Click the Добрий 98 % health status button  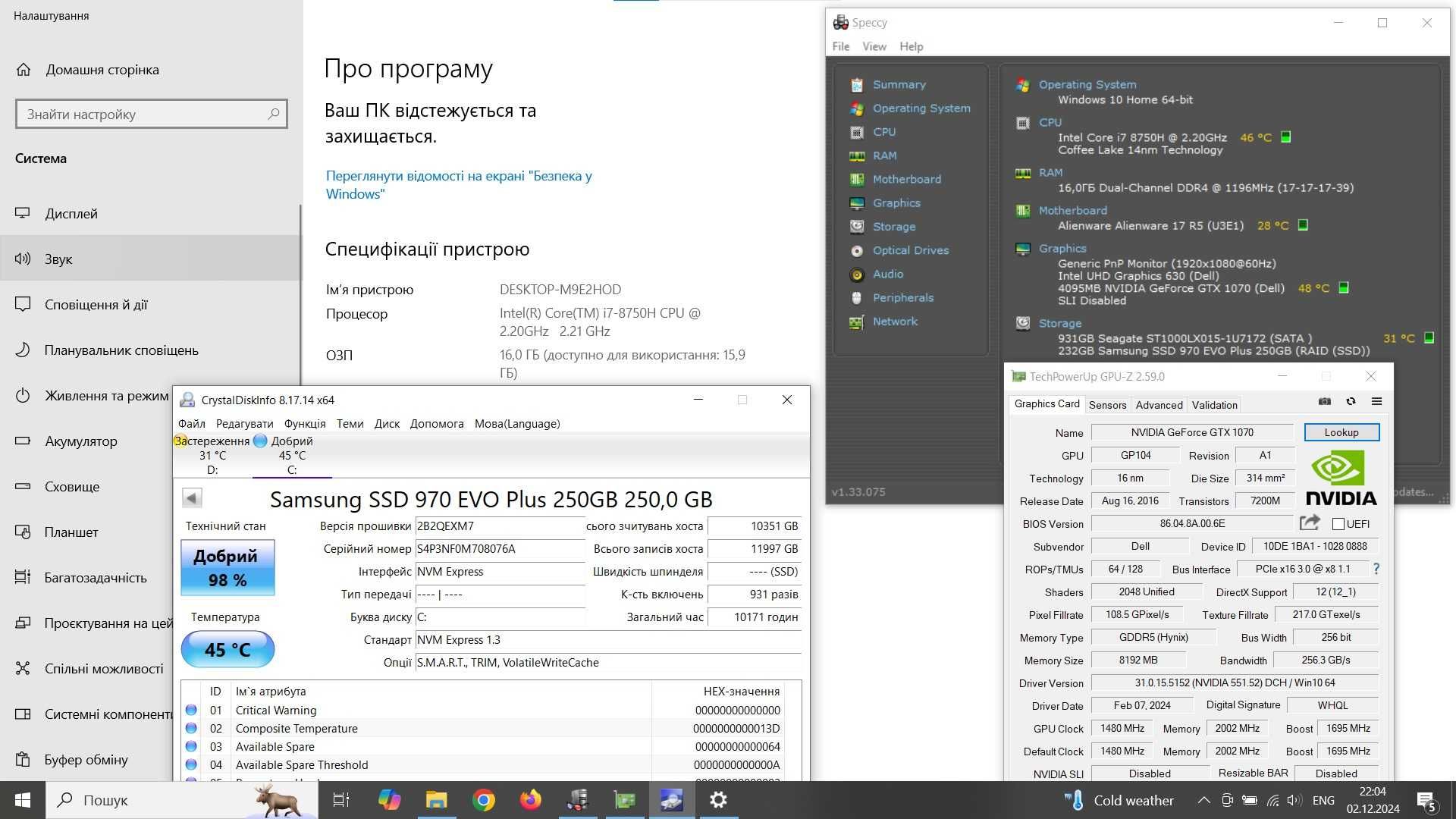coord(227,567)
